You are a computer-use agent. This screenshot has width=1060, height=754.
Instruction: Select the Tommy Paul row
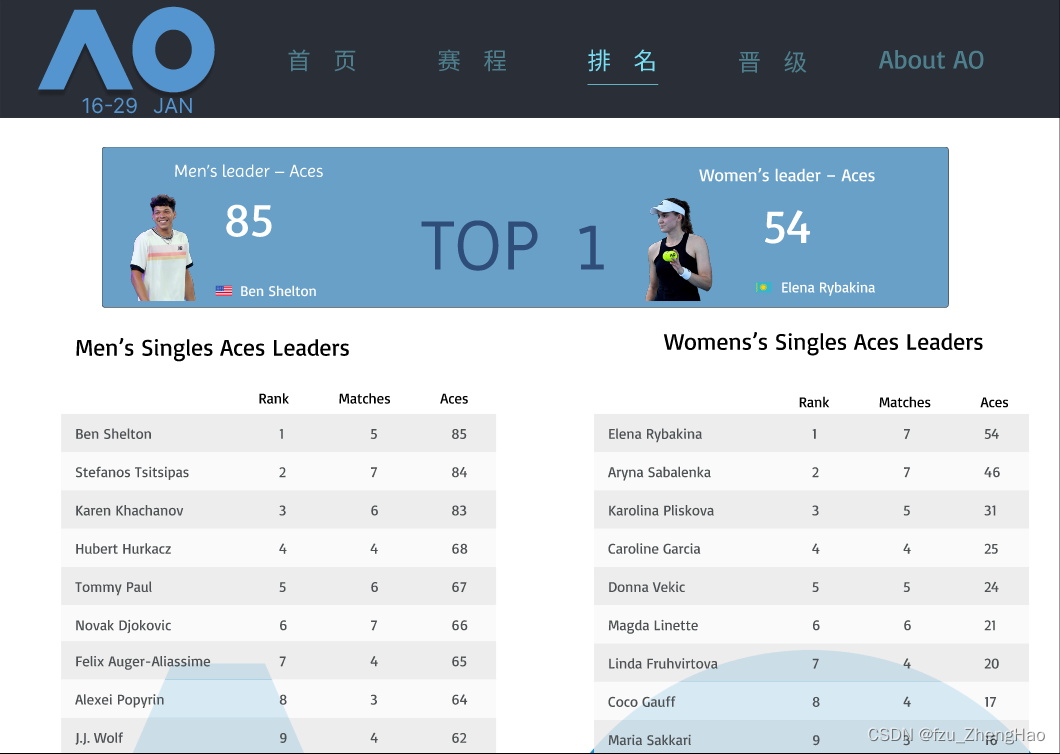click(279, 587)
